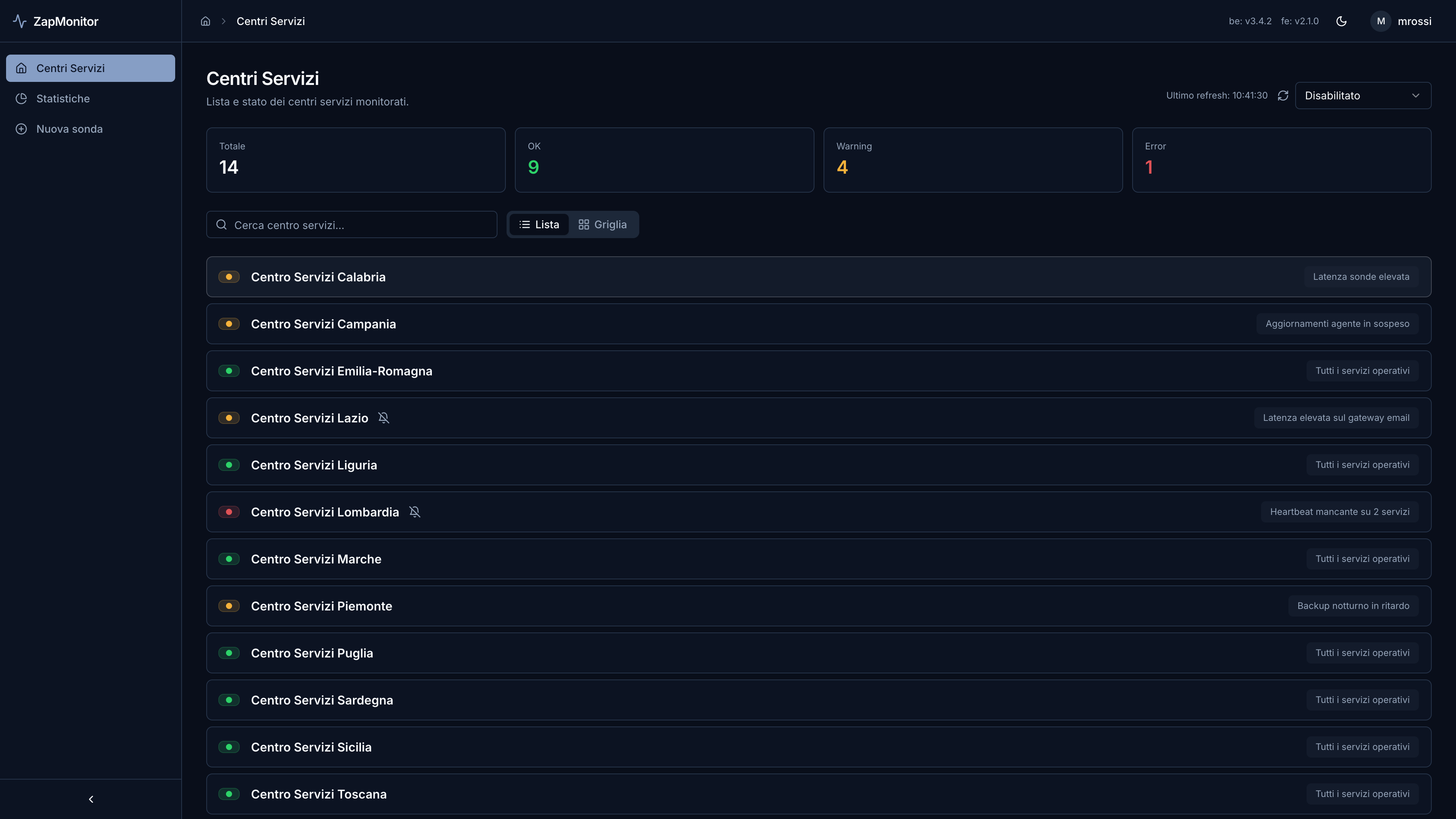
Task: Click the magnifier icon in the search box
Action: [221, 225]
